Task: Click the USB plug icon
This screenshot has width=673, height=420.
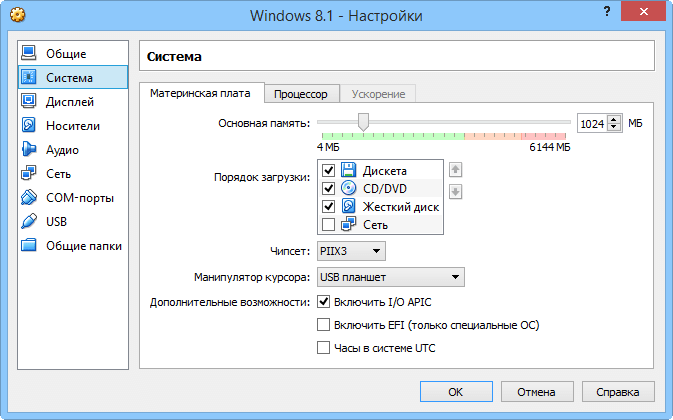Action: point(29,221)
